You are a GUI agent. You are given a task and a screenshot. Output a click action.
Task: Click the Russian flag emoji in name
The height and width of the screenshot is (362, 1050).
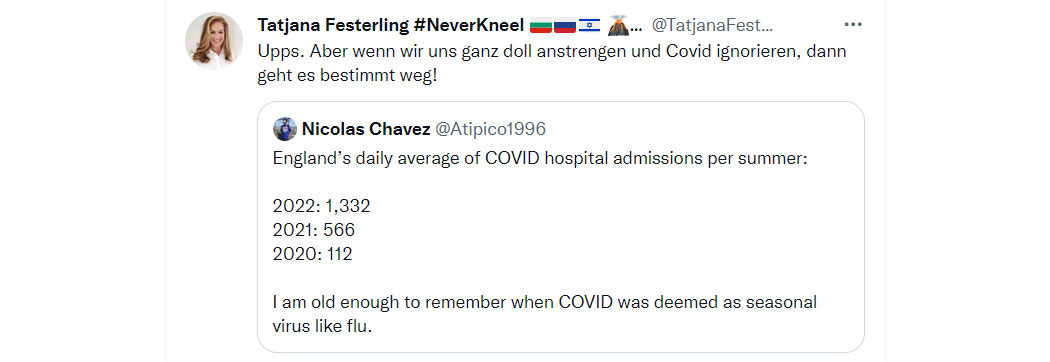[x=565, y=25]
